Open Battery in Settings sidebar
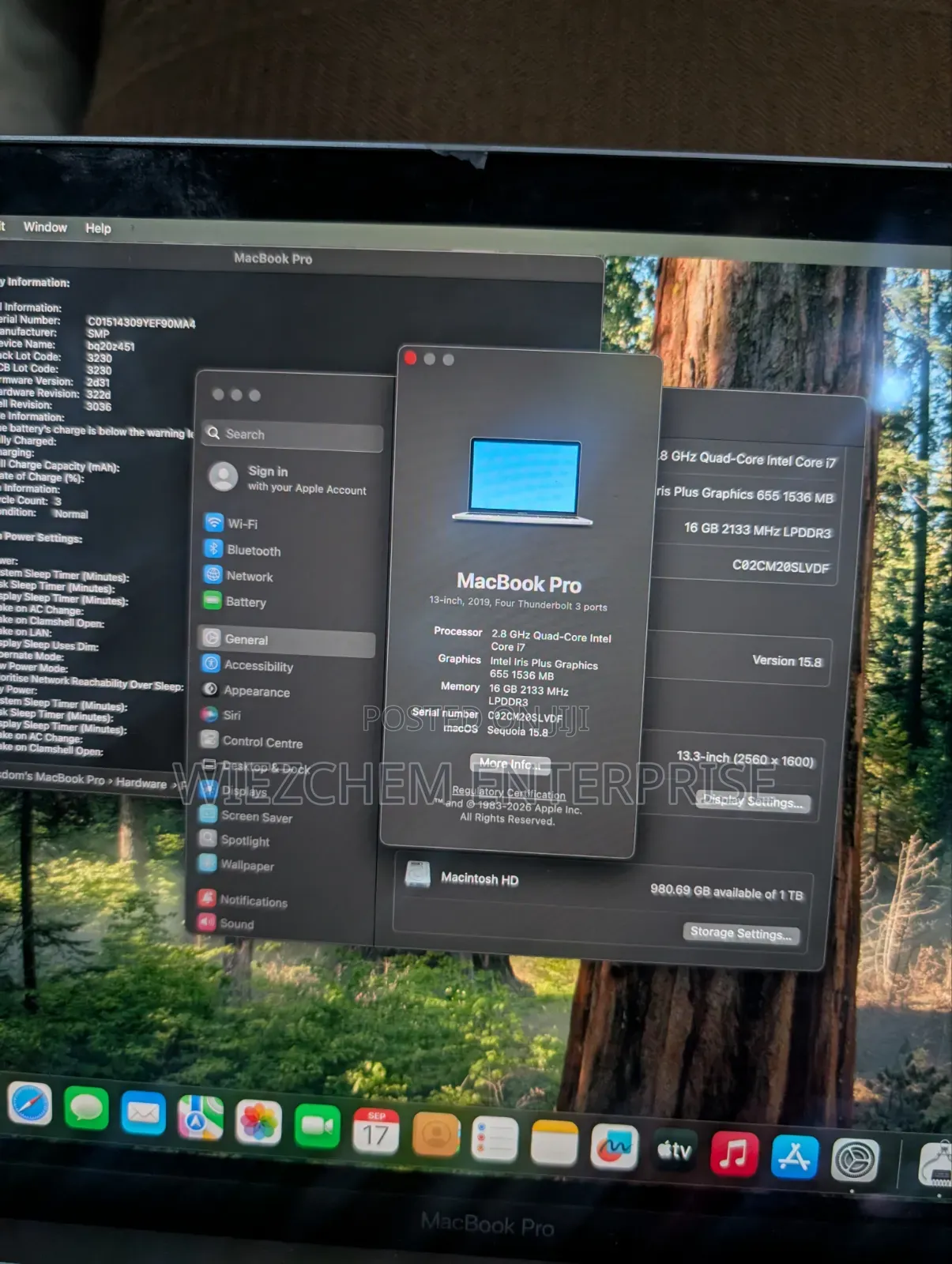The image size is (952, 1264). (235, 602)
